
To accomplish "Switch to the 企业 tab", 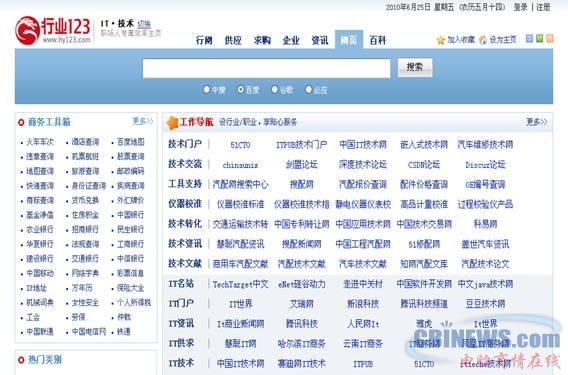I will pyautogui.click(x=291, y=40).
